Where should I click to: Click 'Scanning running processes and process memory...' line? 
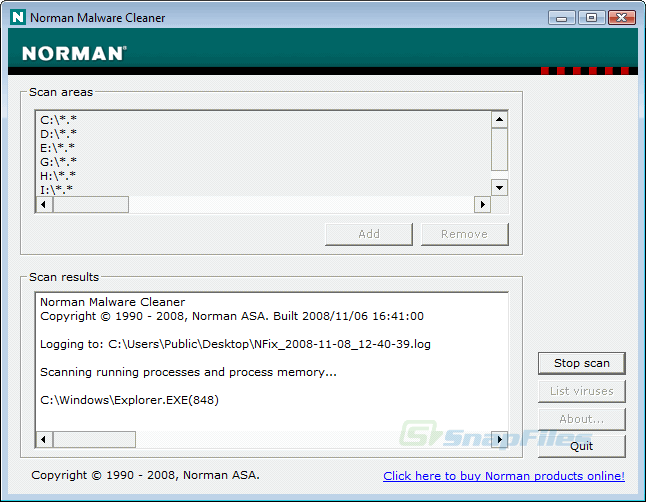click(188, 372)
